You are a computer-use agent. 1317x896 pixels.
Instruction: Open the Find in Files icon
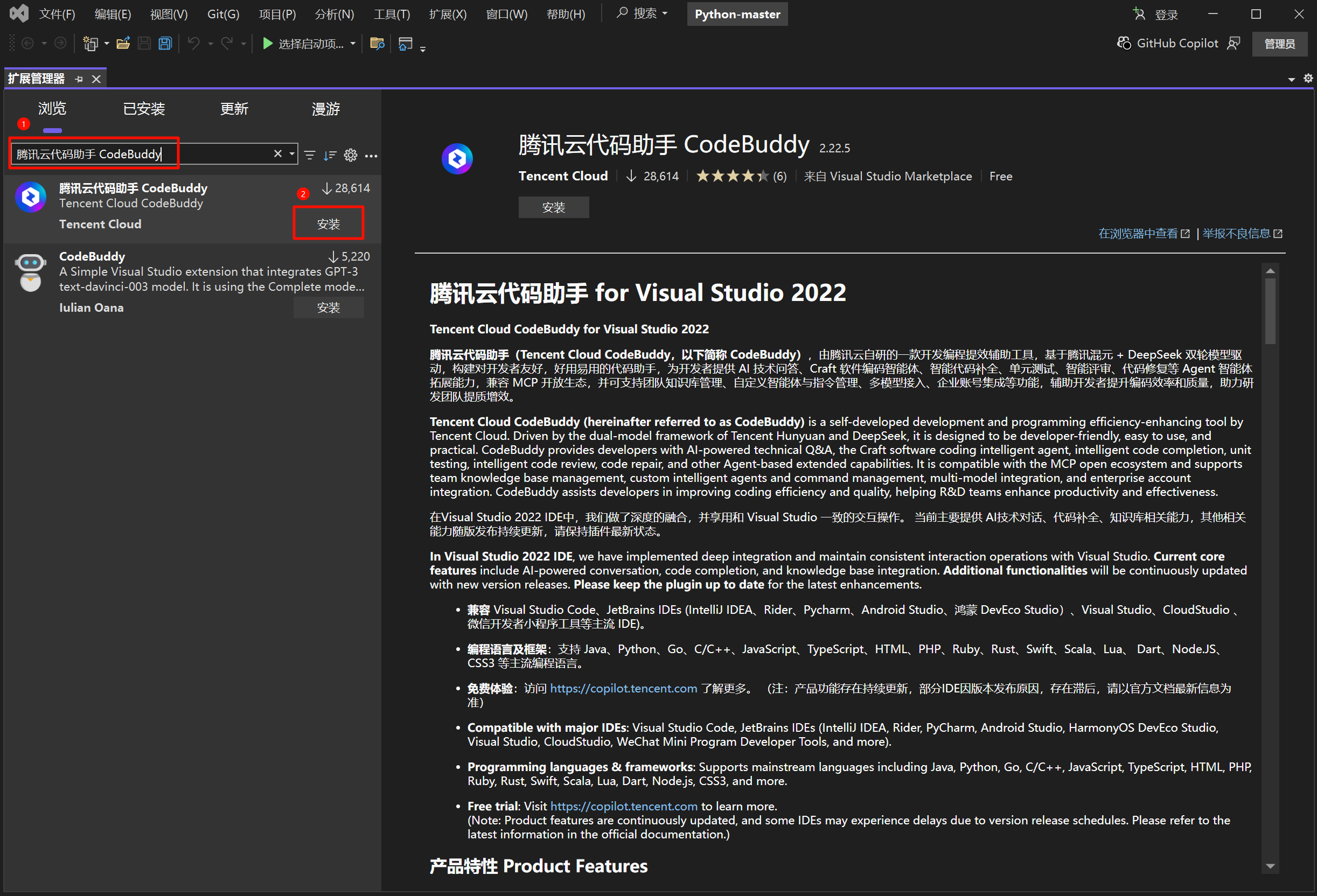coord(377,44)
